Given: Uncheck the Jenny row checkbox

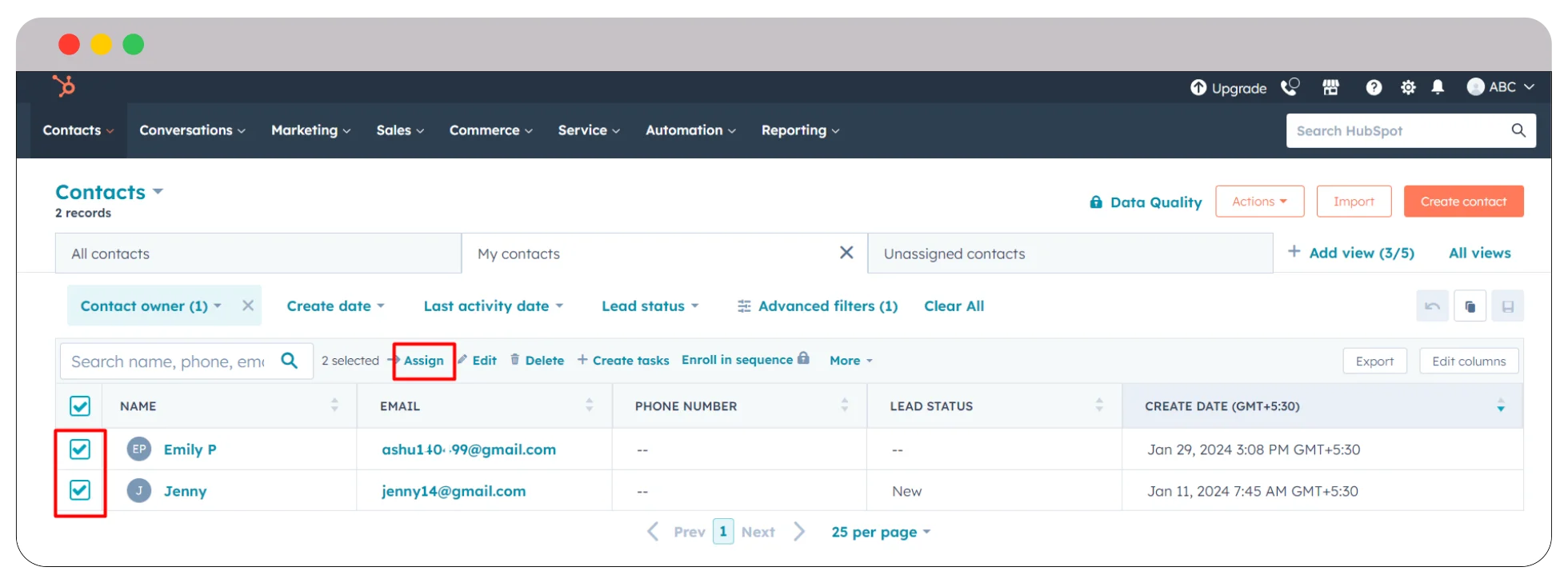Looking at the screenshot, I should [80, 490].
